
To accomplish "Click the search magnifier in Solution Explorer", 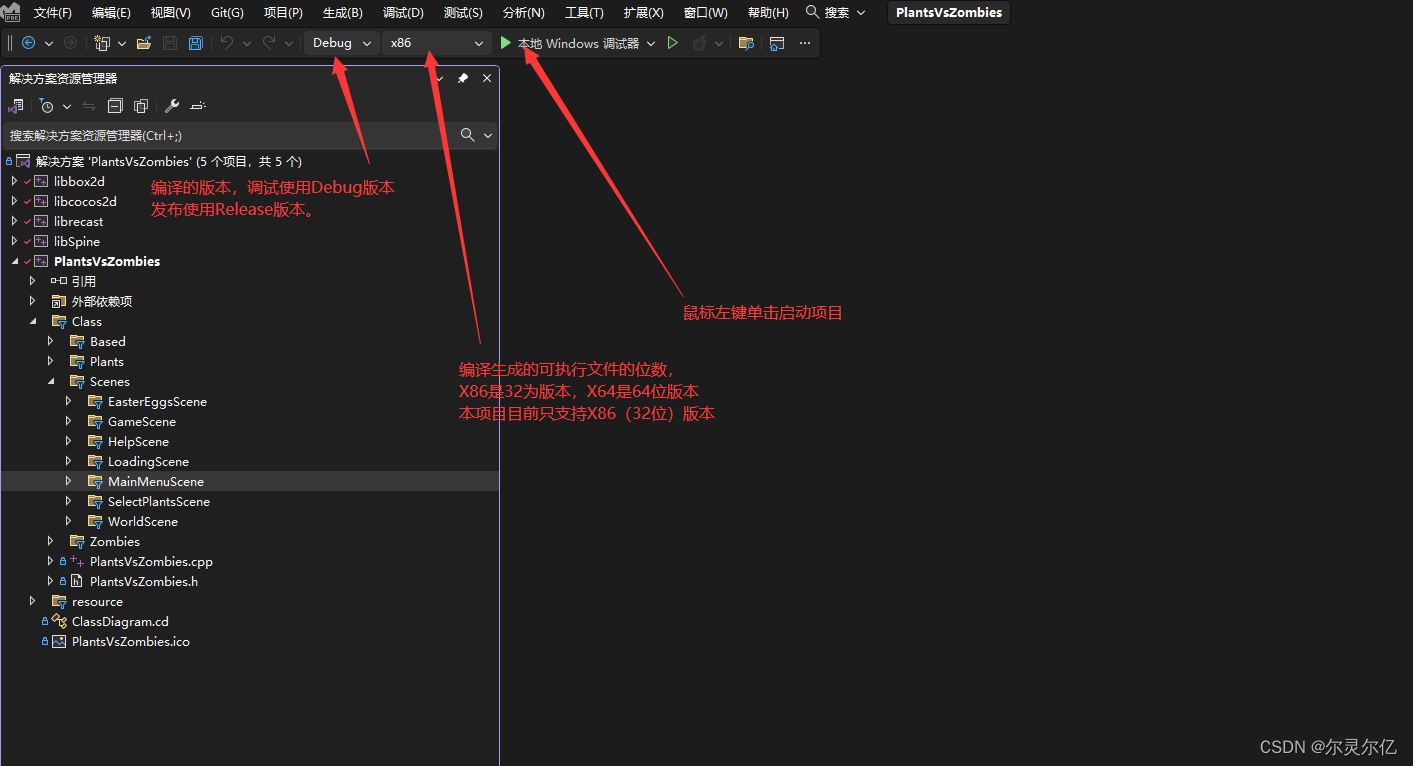I will pos(467,135).
